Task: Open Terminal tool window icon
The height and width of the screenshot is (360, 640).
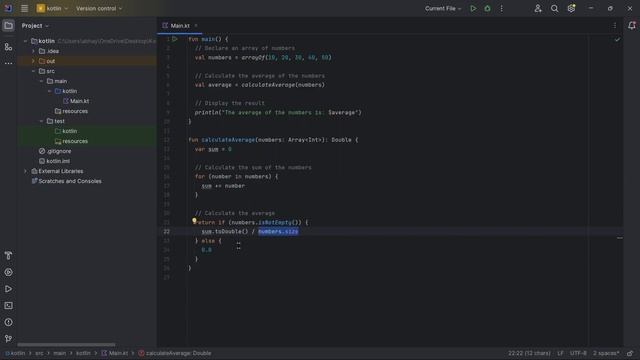Action: click(8, 306)
